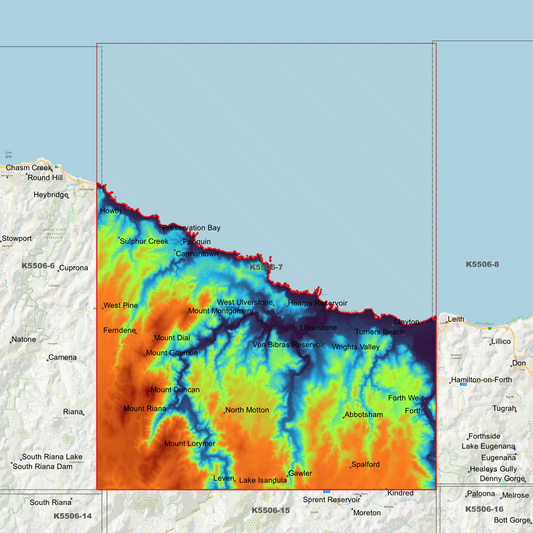Select the South Riana Lake label
The image size is (533, 533).
[52, 457]
